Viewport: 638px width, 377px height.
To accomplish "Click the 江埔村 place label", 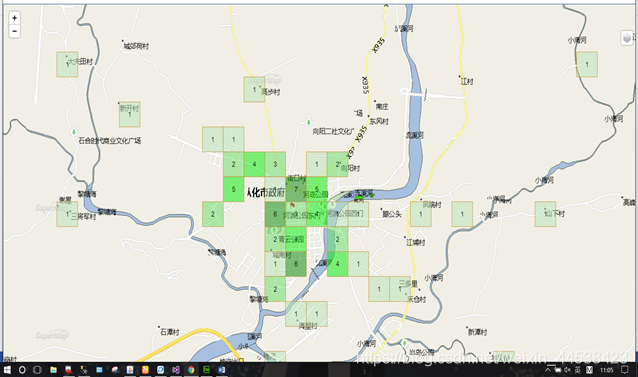I will [415, 242].
